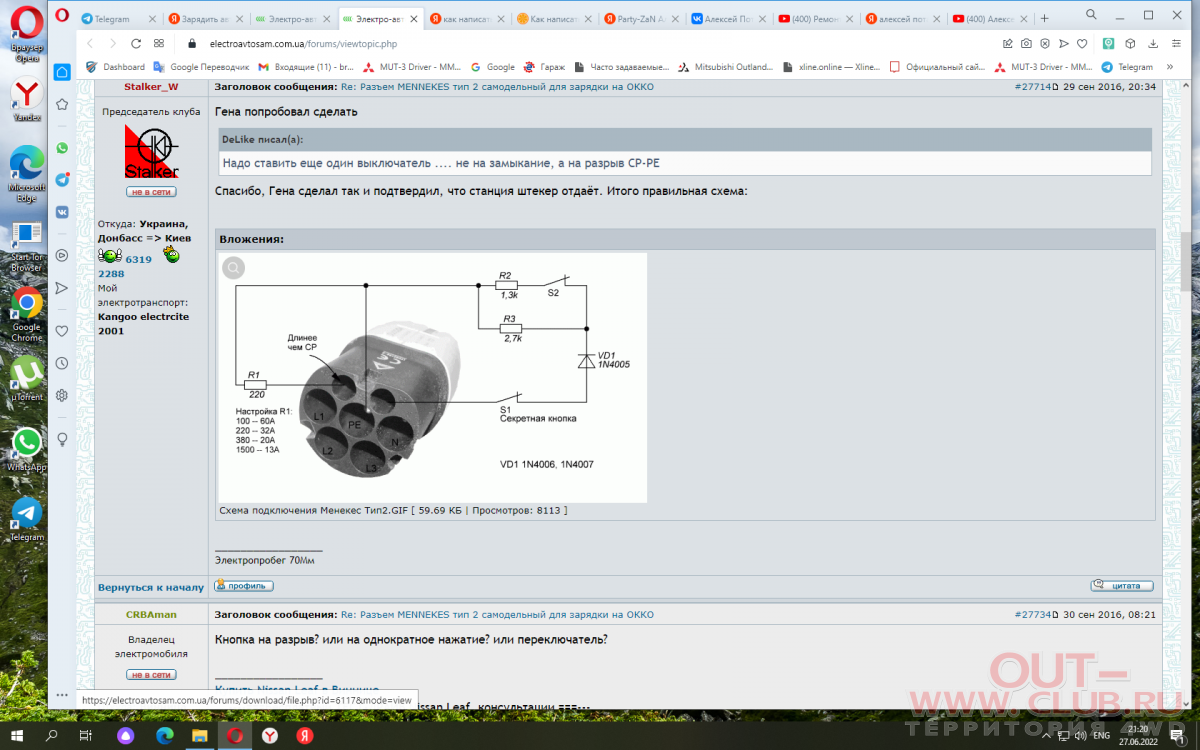1200x750 pixels.
Task: Open Google Chrome desktop shortcut
Action: [x=27, y=313]
